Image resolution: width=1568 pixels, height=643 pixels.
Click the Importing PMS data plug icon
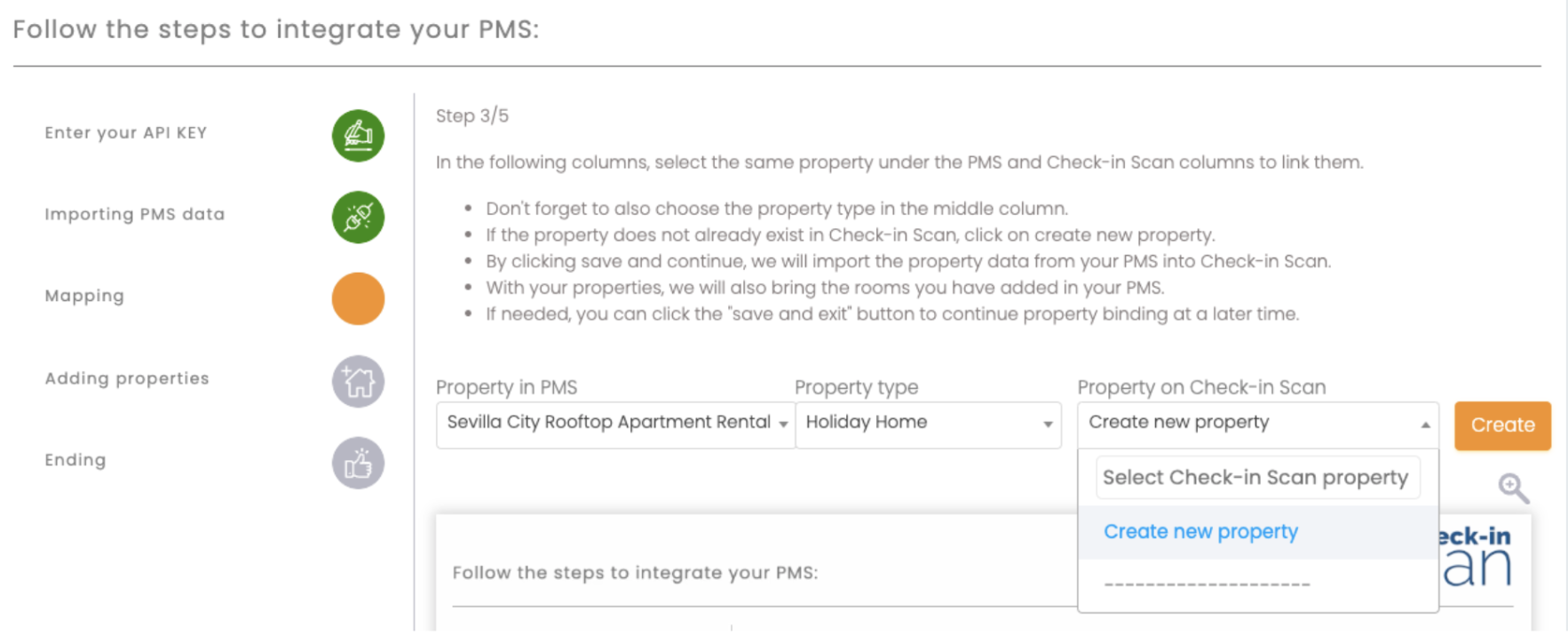[358, 218]
